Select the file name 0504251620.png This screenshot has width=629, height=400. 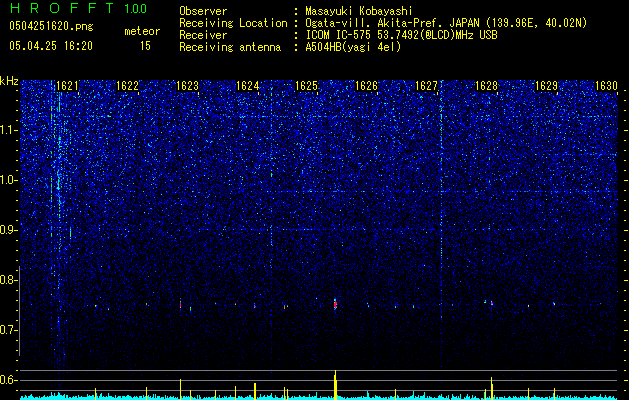51,27
